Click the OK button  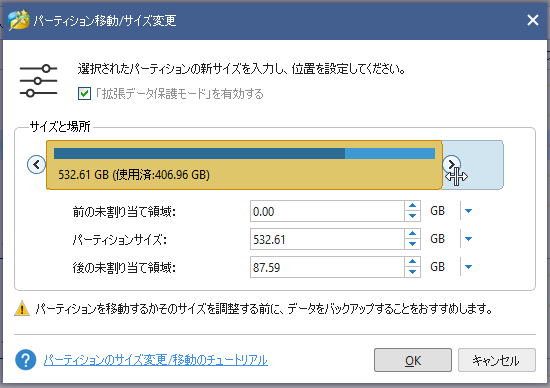[x=413, y=360]
